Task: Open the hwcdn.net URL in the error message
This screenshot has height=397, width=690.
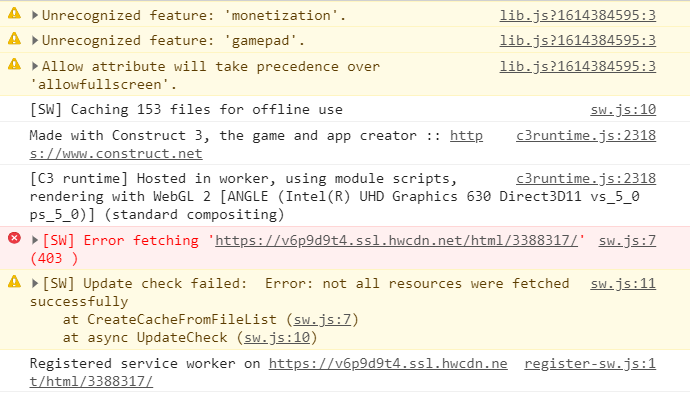Action: click(x=396, y=241)
